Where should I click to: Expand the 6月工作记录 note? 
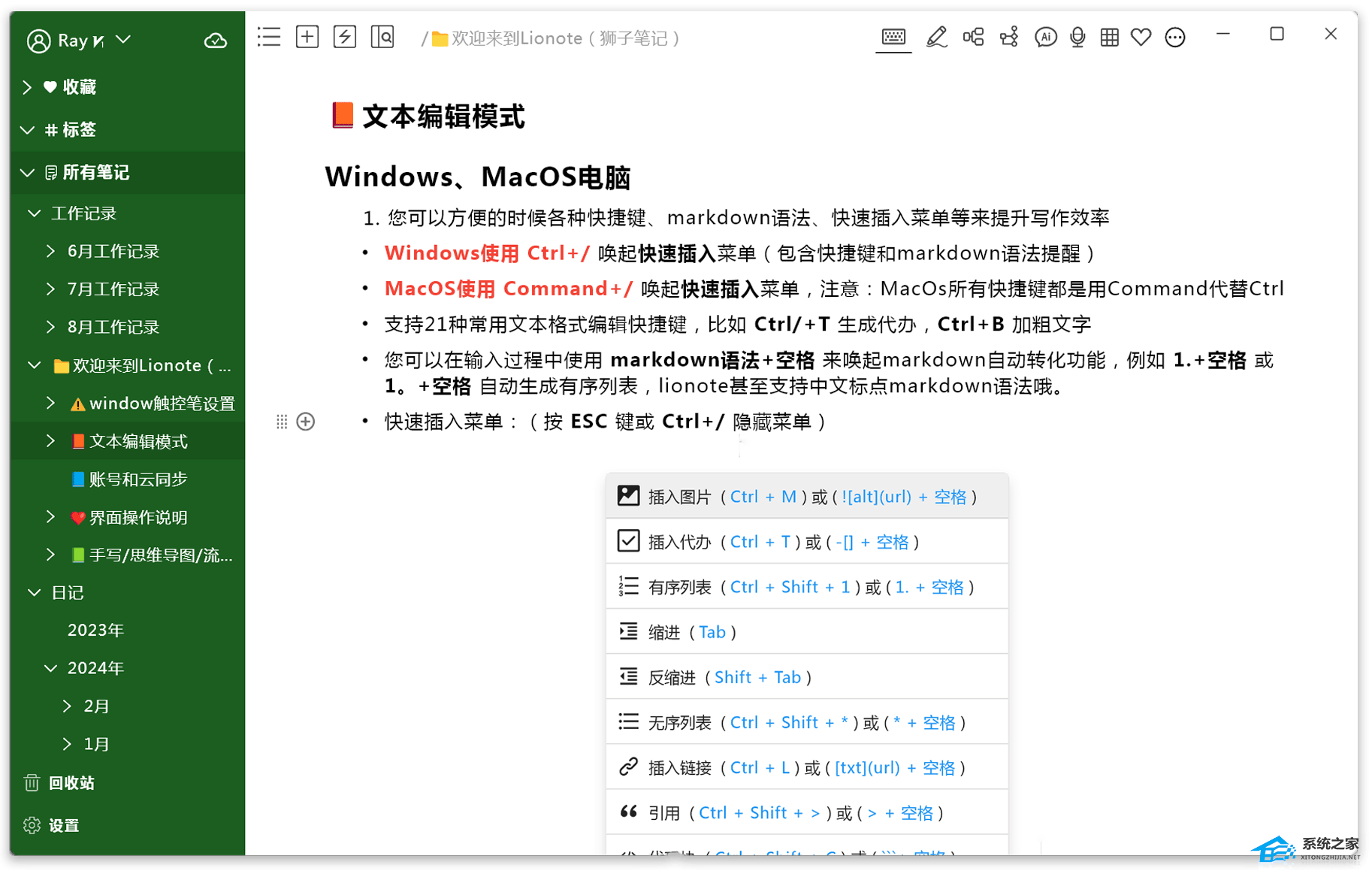51,251
